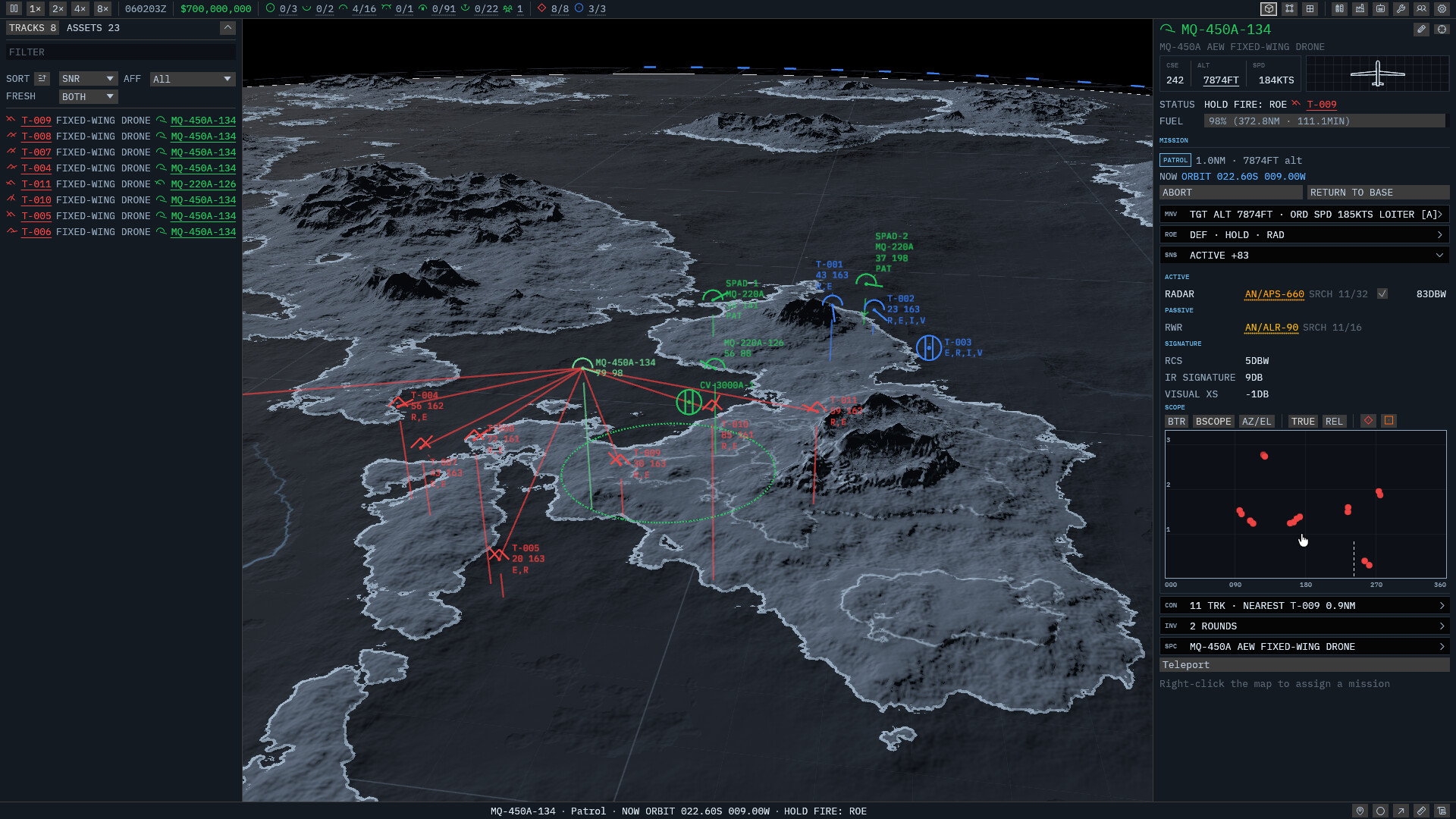Pause the simulation with the pause icon

tap(14, 9)
